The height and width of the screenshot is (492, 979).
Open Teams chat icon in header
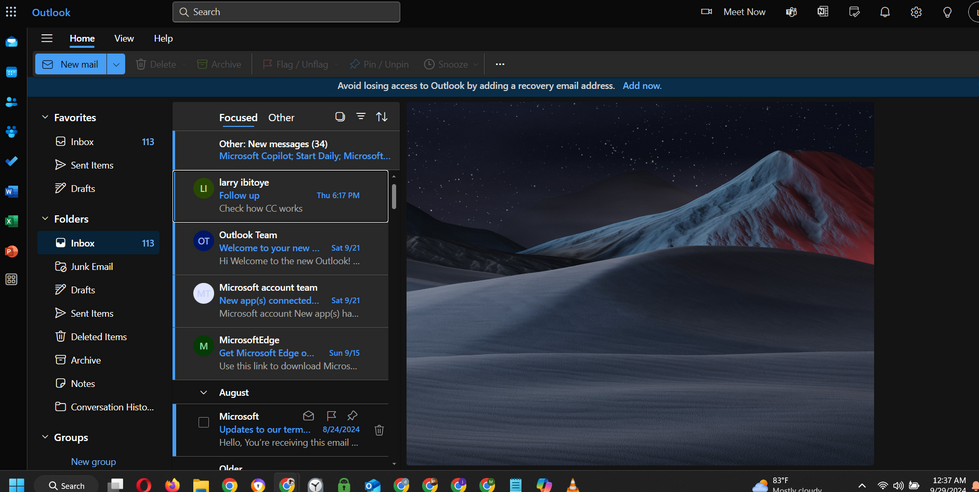(791, 12)
